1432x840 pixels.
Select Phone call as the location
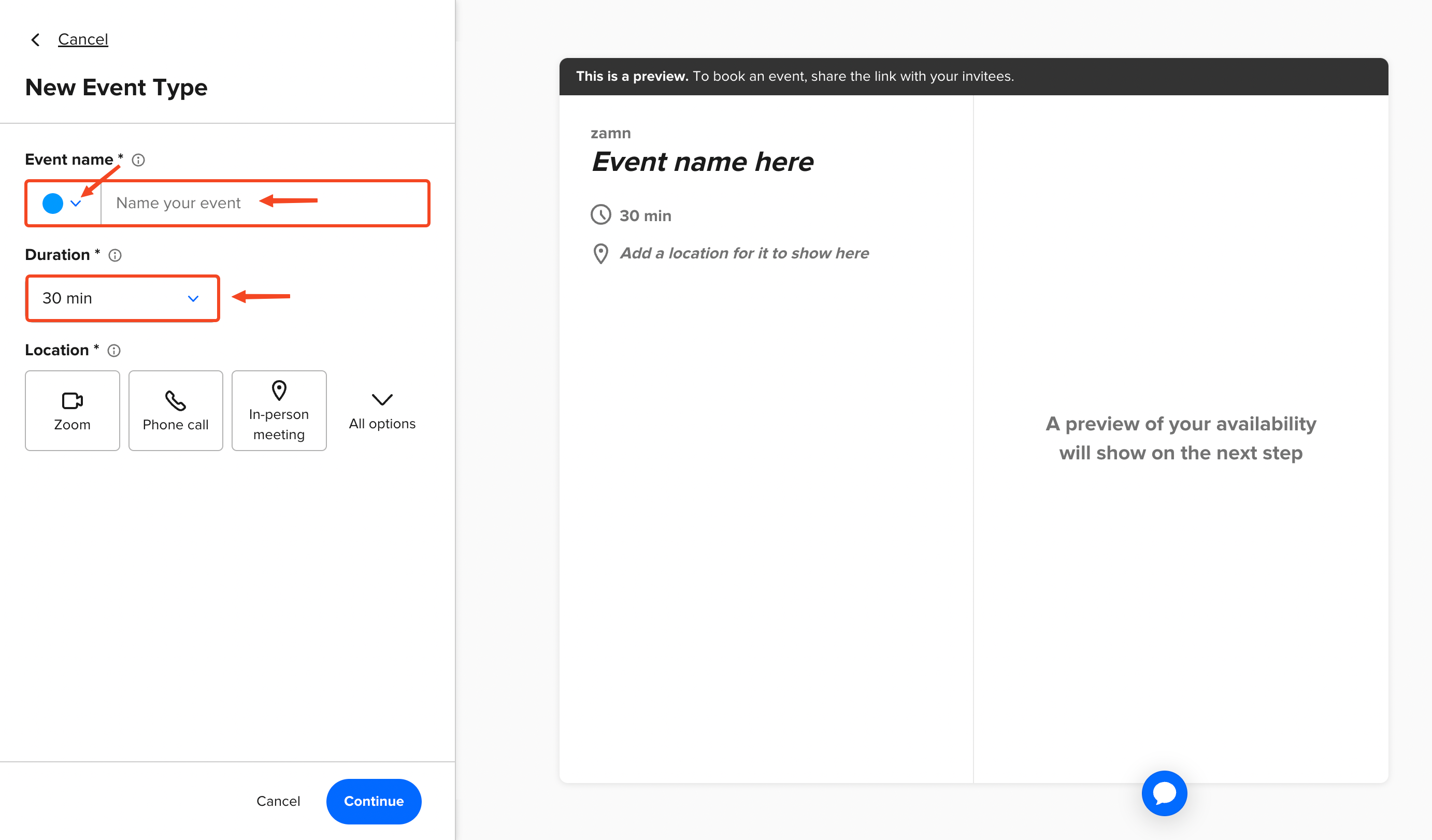(176, 411)
